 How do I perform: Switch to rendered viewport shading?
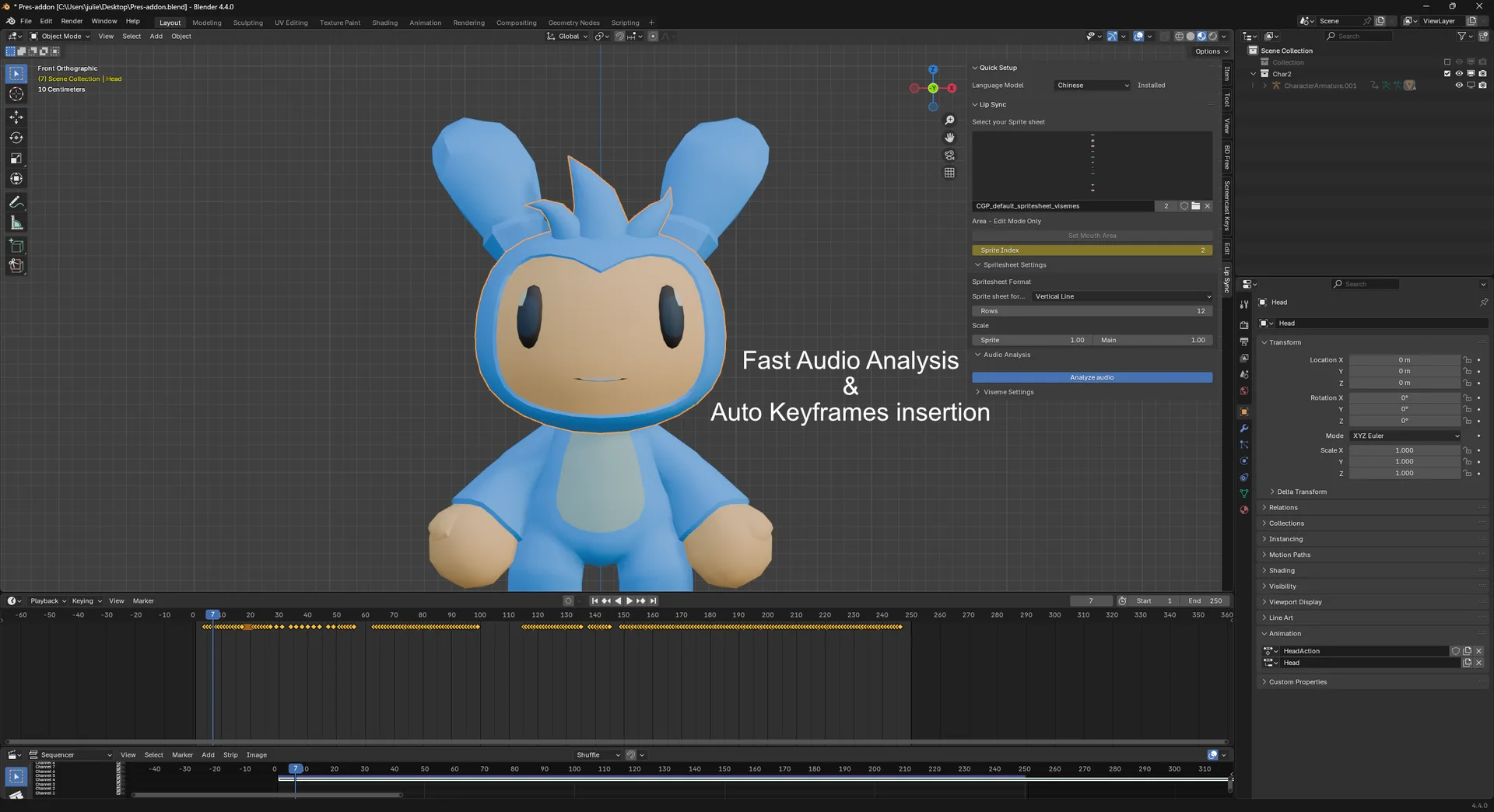point(1212,36)
